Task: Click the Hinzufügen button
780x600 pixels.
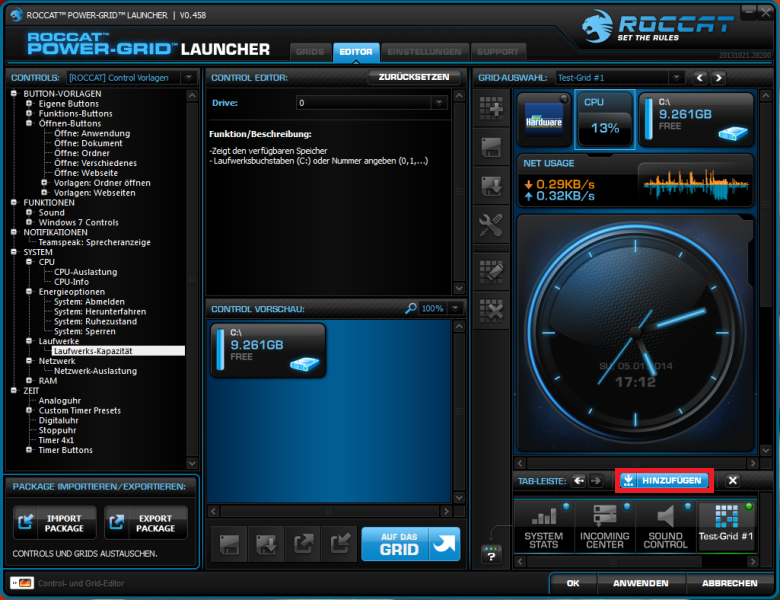Action: [x=664, y=481]
